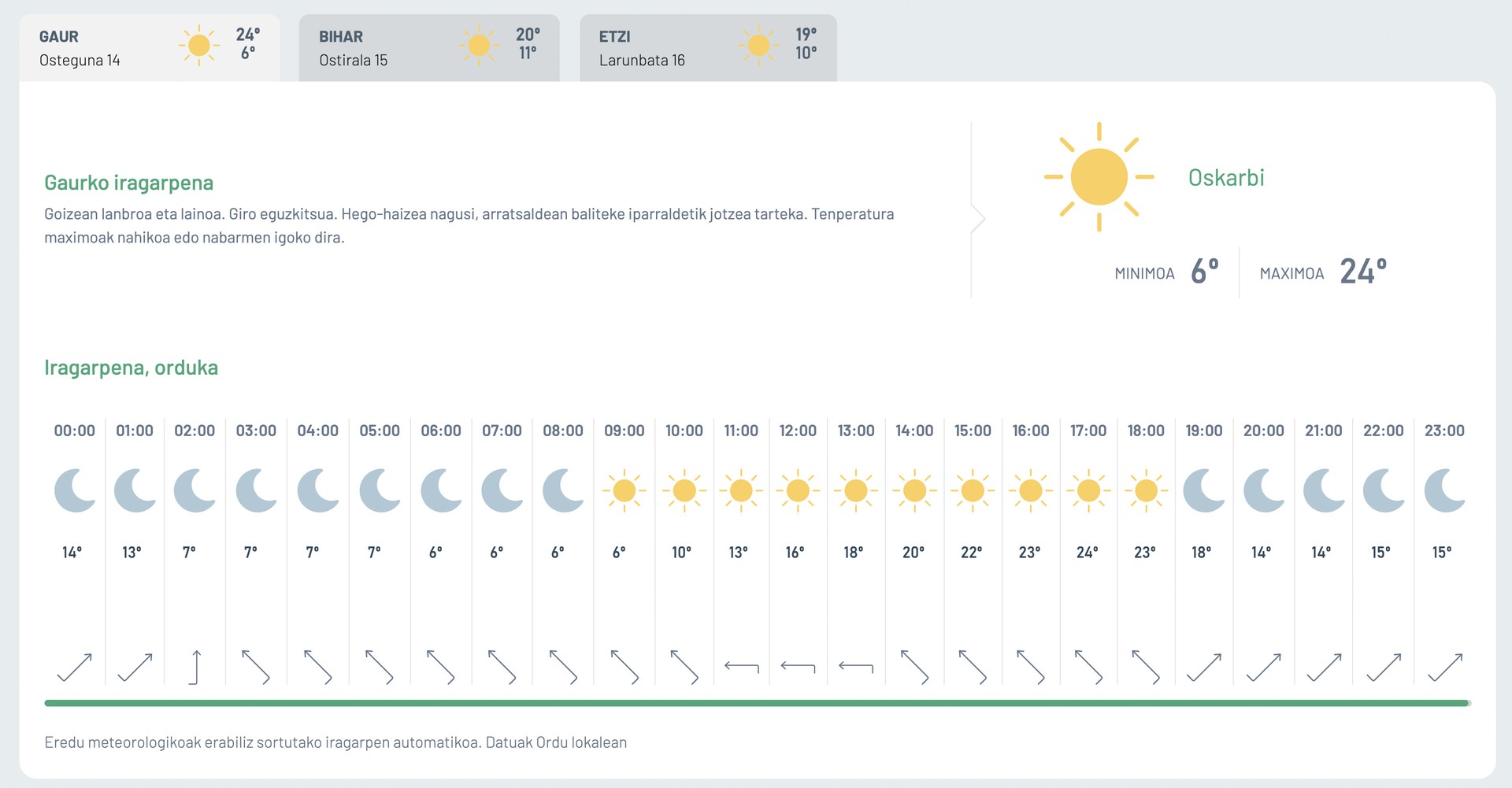Click the green hourly forecast scrollbar
Viewport: 1512px width, 788px height.
click(x=757, y=703)
